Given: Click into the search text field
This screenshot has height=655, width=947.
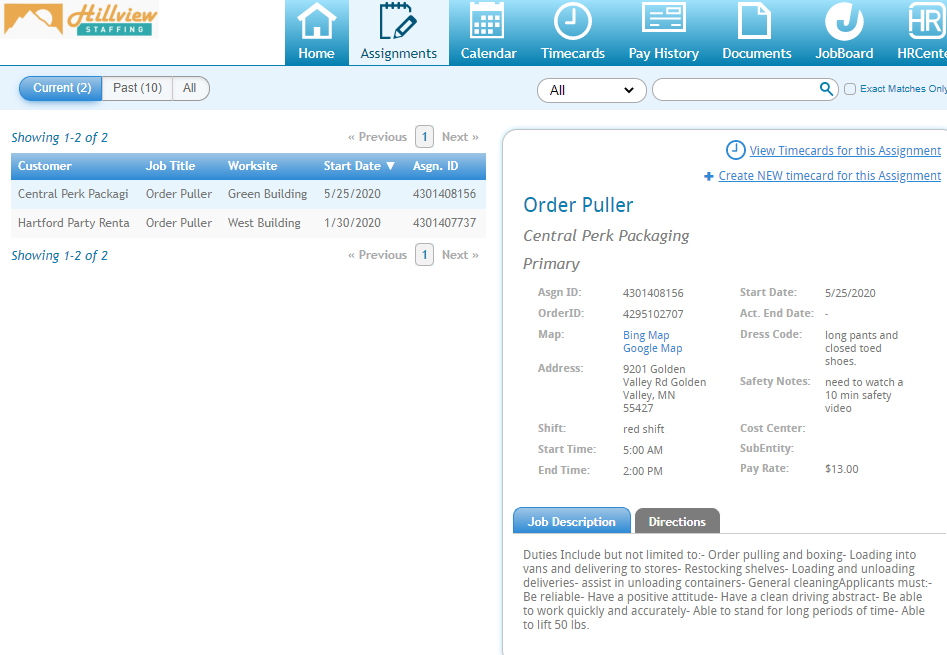Looking at the screenshot, I should point(736,89).
